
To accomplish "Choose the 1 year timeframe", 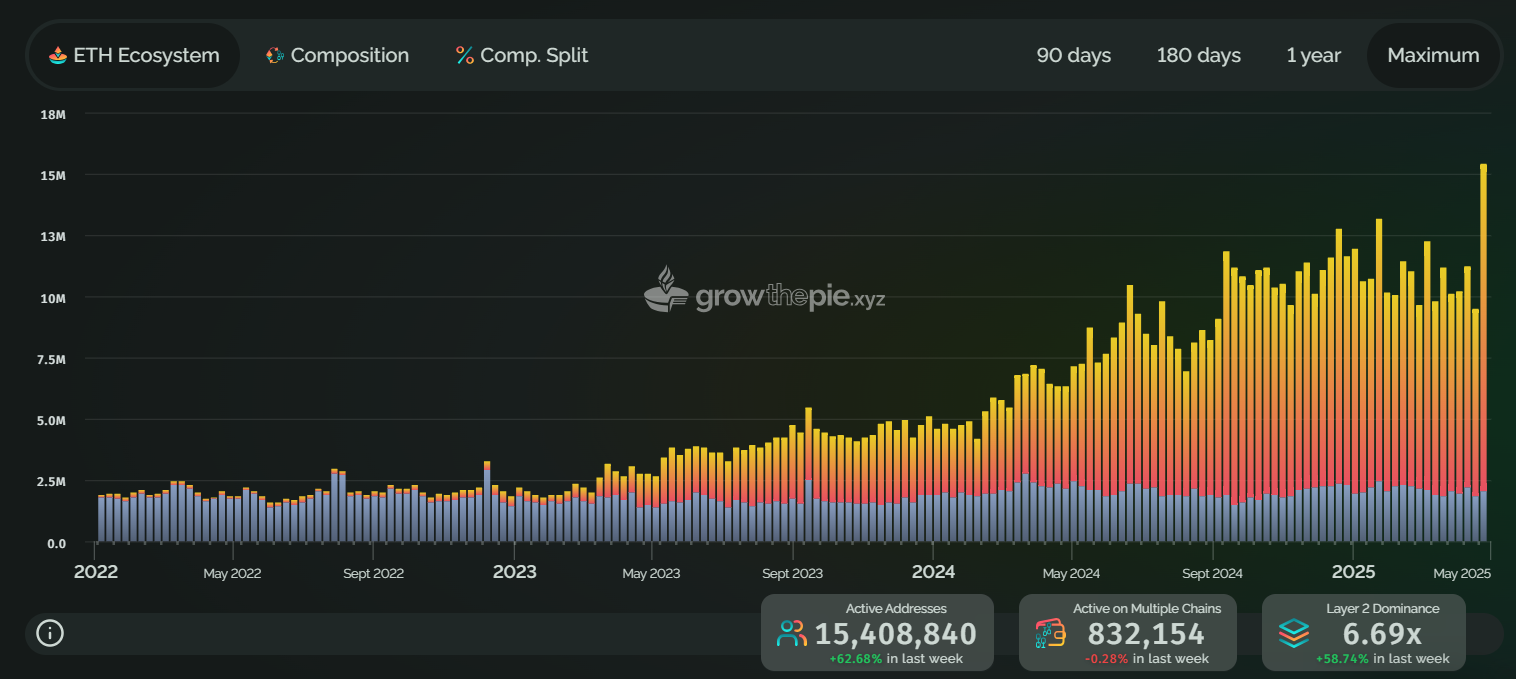I will 1313,56.
